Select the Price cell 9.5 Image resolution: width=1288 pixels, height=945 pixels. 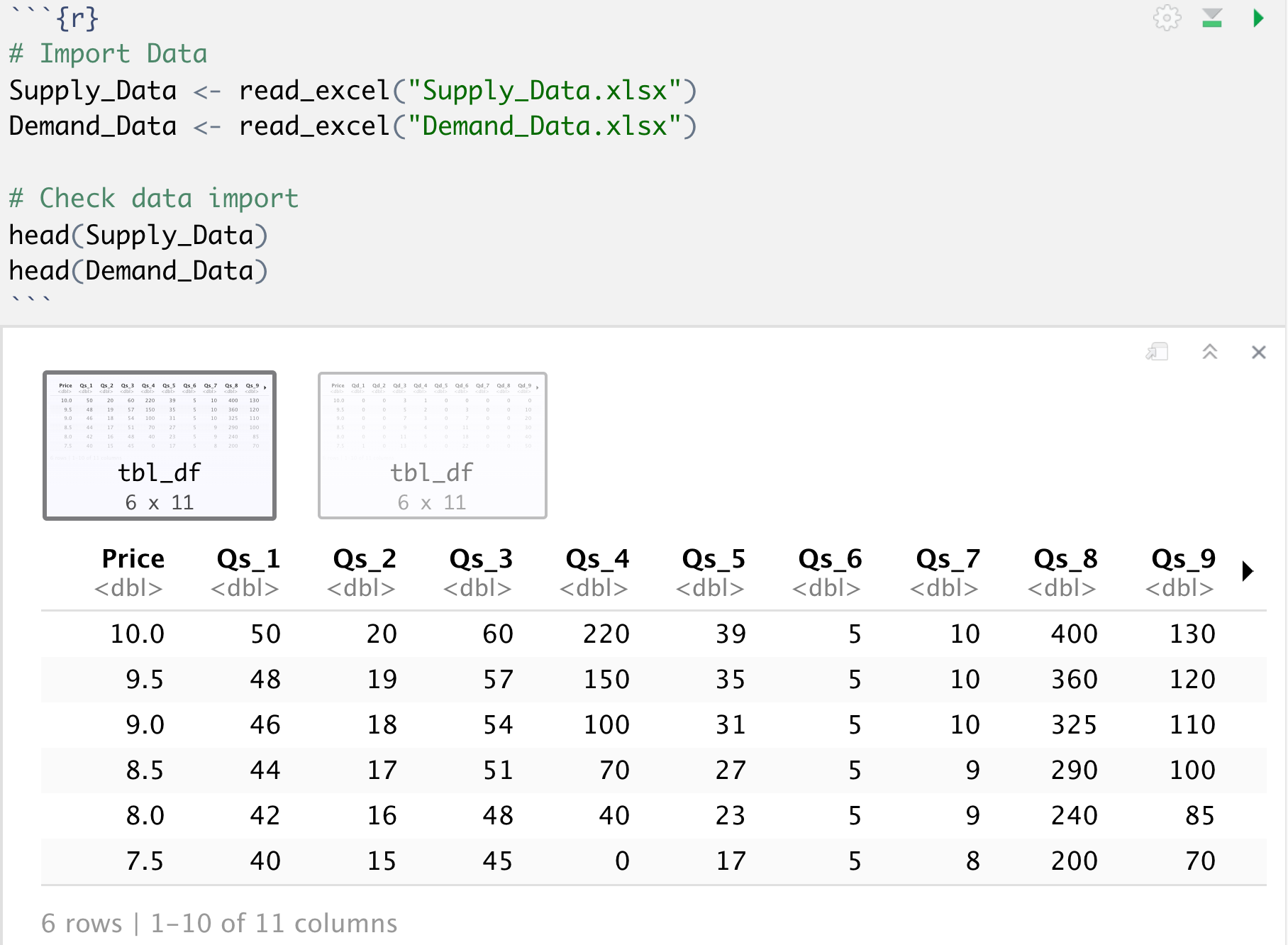point(145,679)
